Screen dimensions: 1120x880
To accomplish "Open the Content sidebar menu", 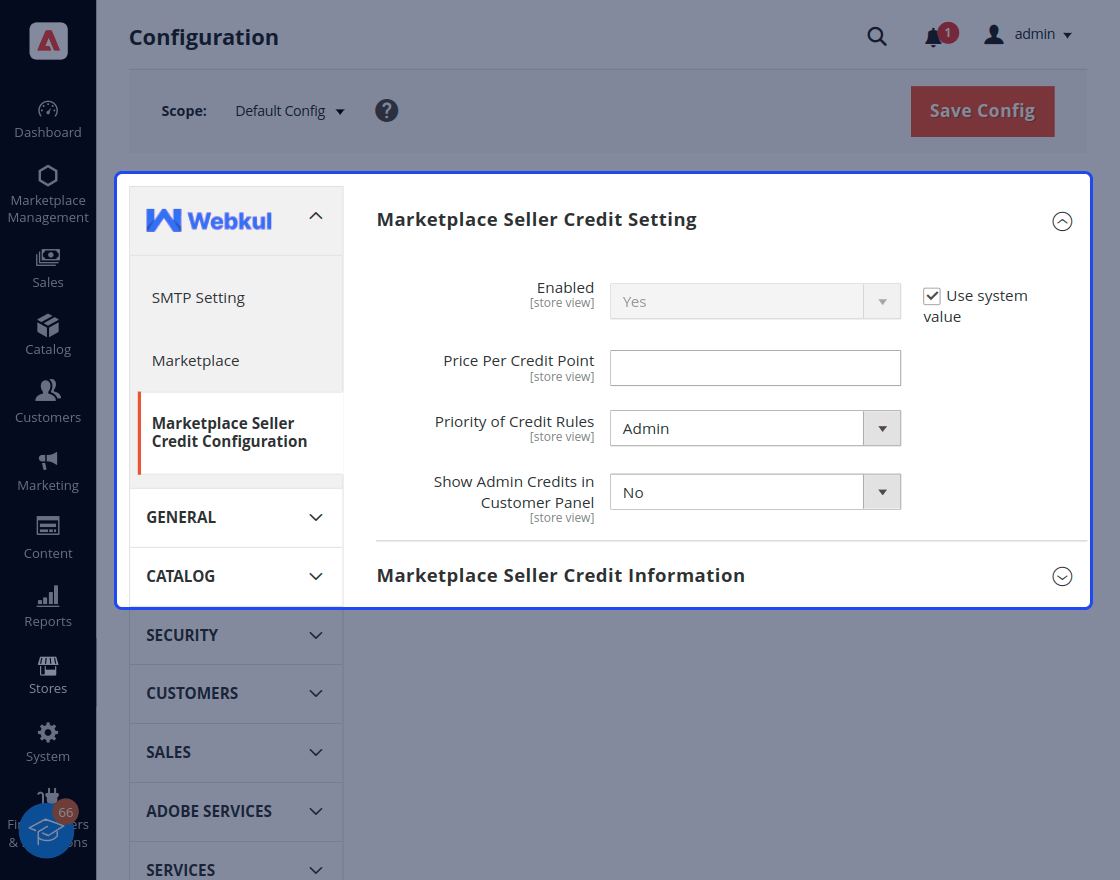I will pos(48,539).
